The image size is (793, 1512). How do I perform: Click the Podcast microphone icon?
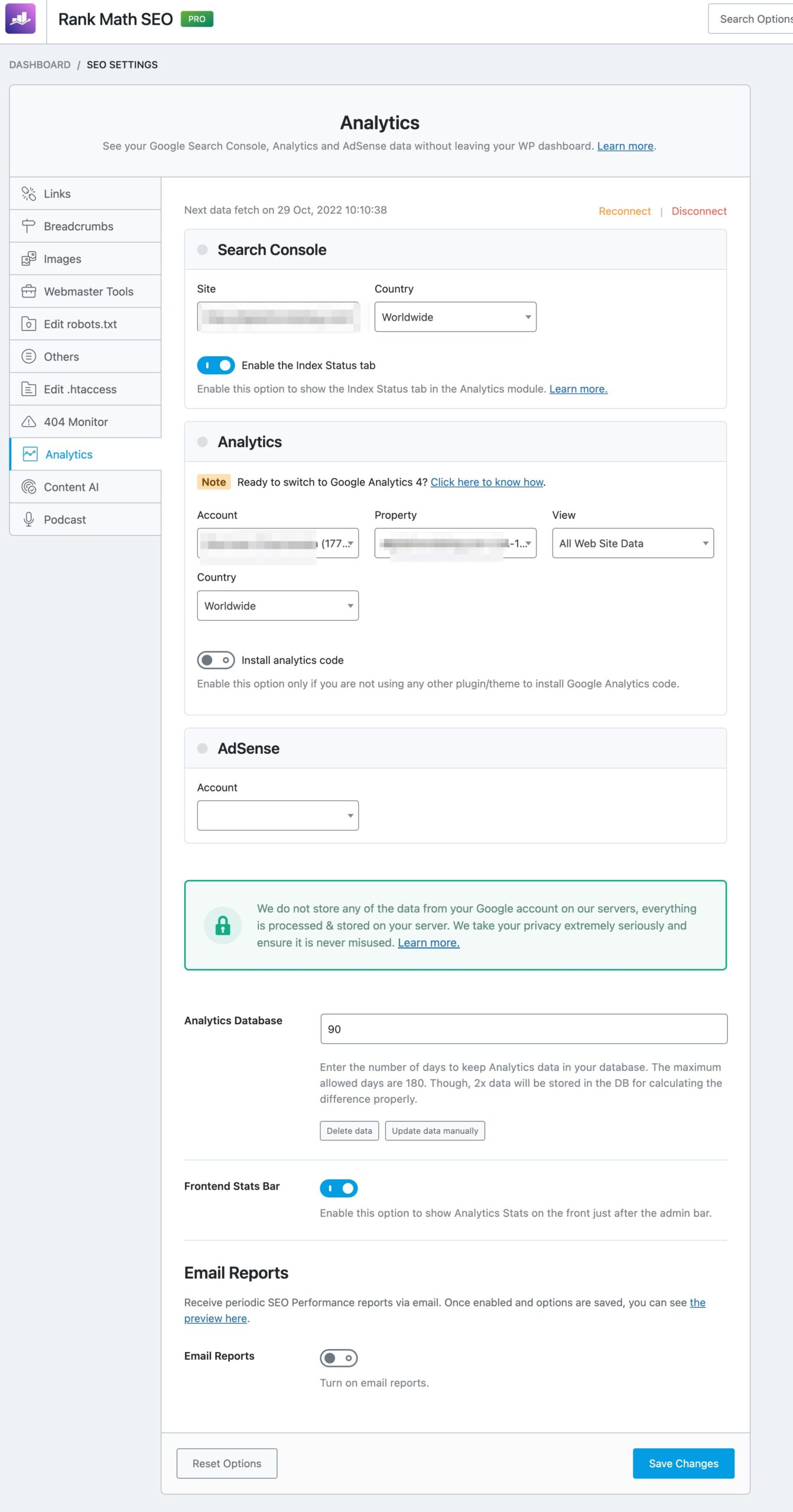tap(28, 519)
